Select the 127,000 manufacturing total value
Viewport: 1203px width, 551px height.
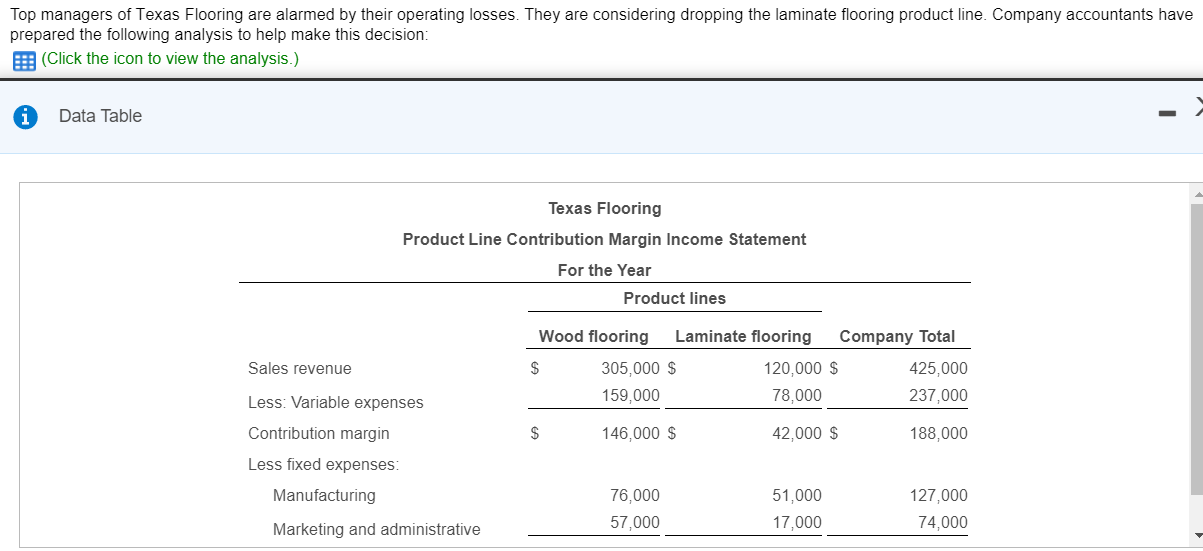[938, 495]
